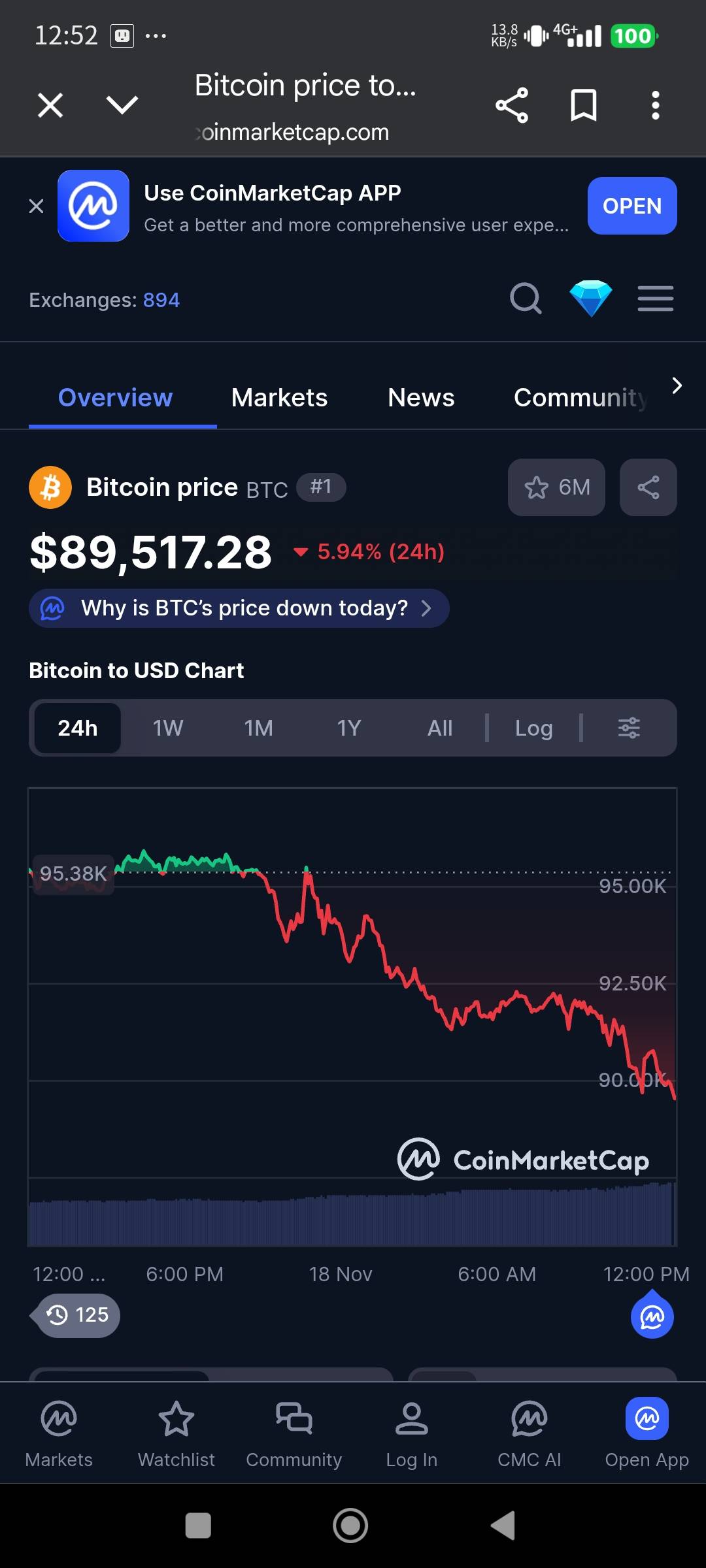Dismiss the CoinMarketCap app banner
The image size is (706, 1568).
click(37, 206)
